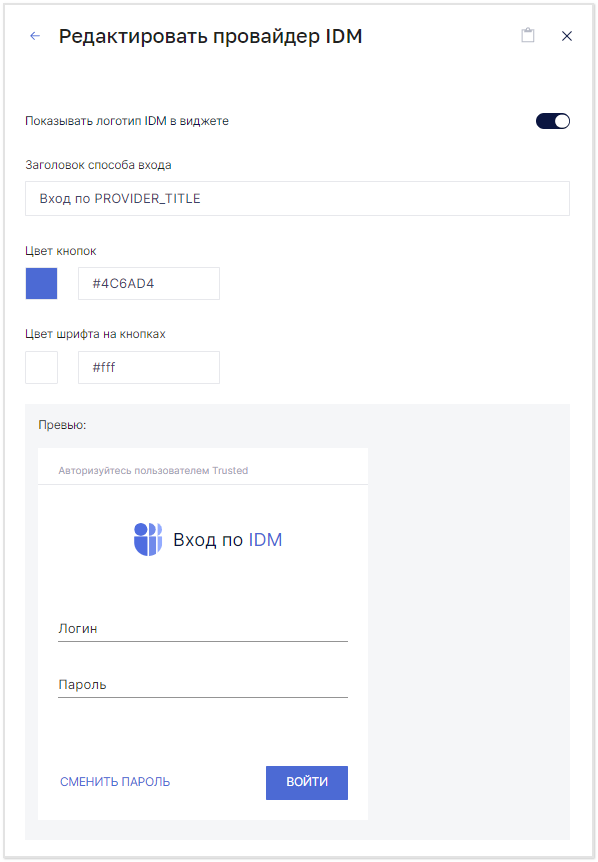Click the 'Вход по IDM' preview heading
The height and width of the screenshot is (862, 598).
coord(228,540)
